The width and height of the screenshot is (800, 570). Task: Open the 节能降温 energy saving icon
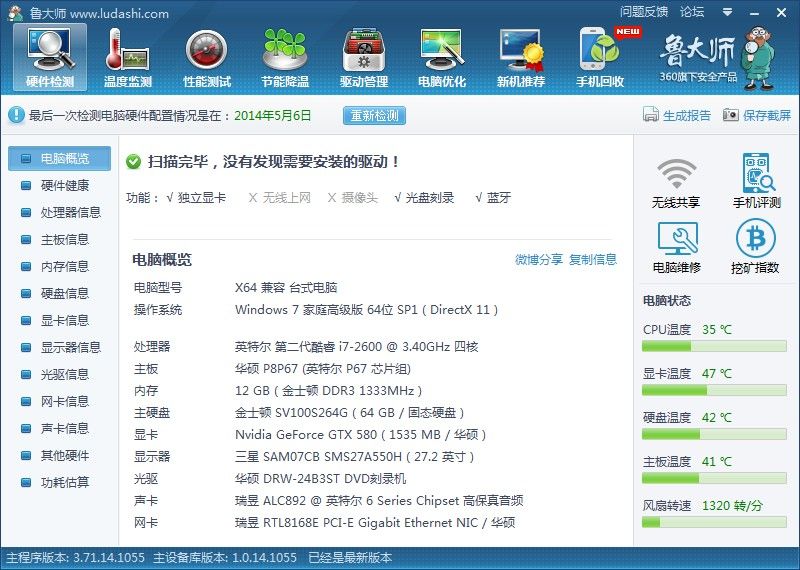[x=284, y=57]
